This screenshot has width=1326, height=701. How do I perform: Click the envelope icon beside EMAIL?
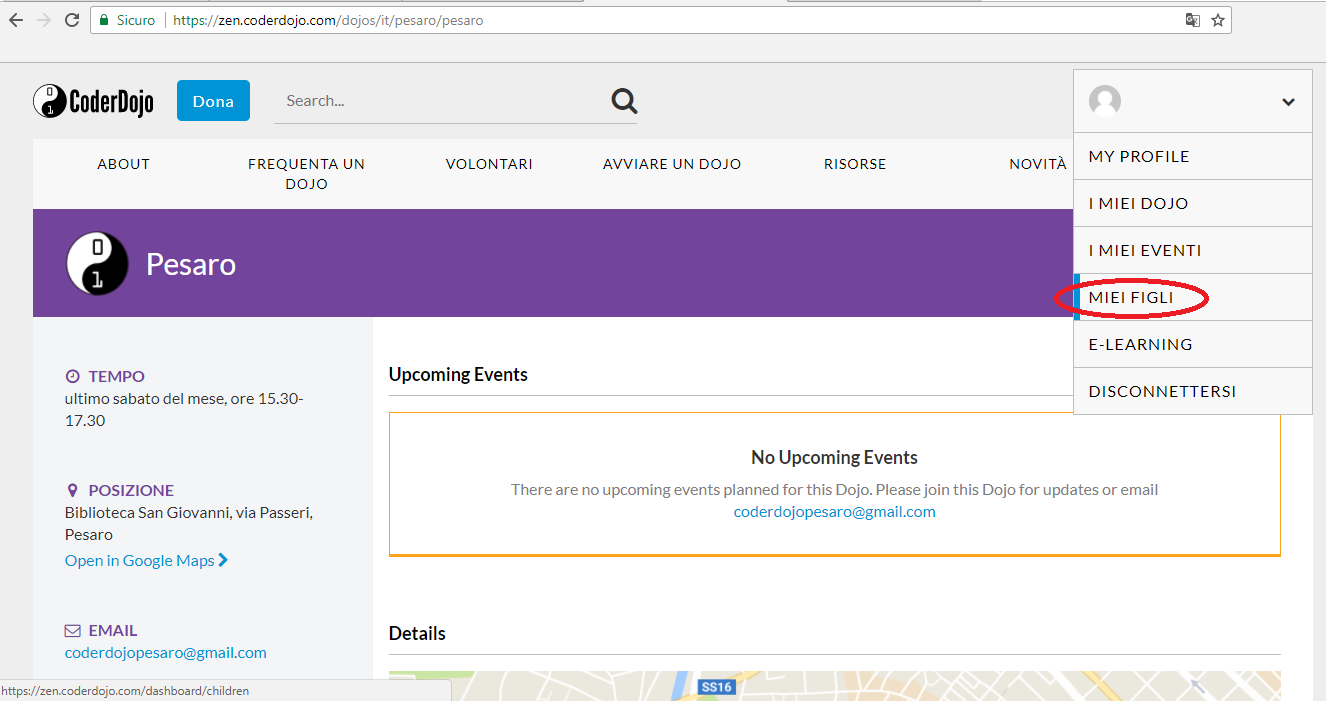[x=72, y=631]
